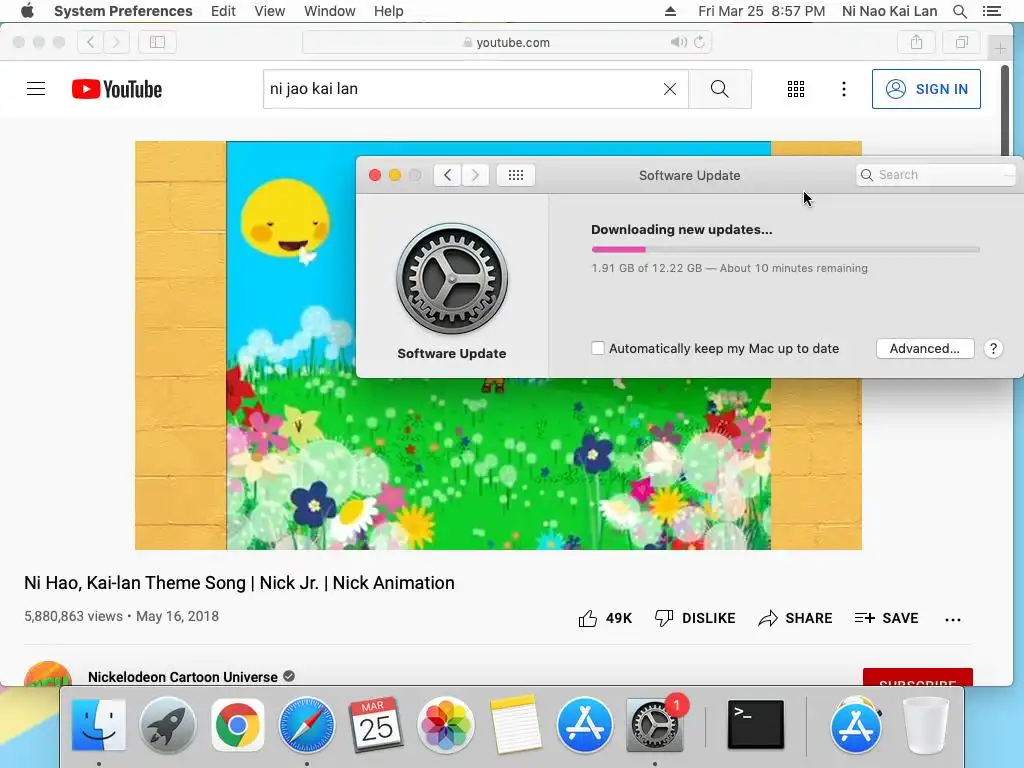Enable automatically keep my Mac up to date
The width and height of the screenshot is (1024, 768).
coord(598,348)
